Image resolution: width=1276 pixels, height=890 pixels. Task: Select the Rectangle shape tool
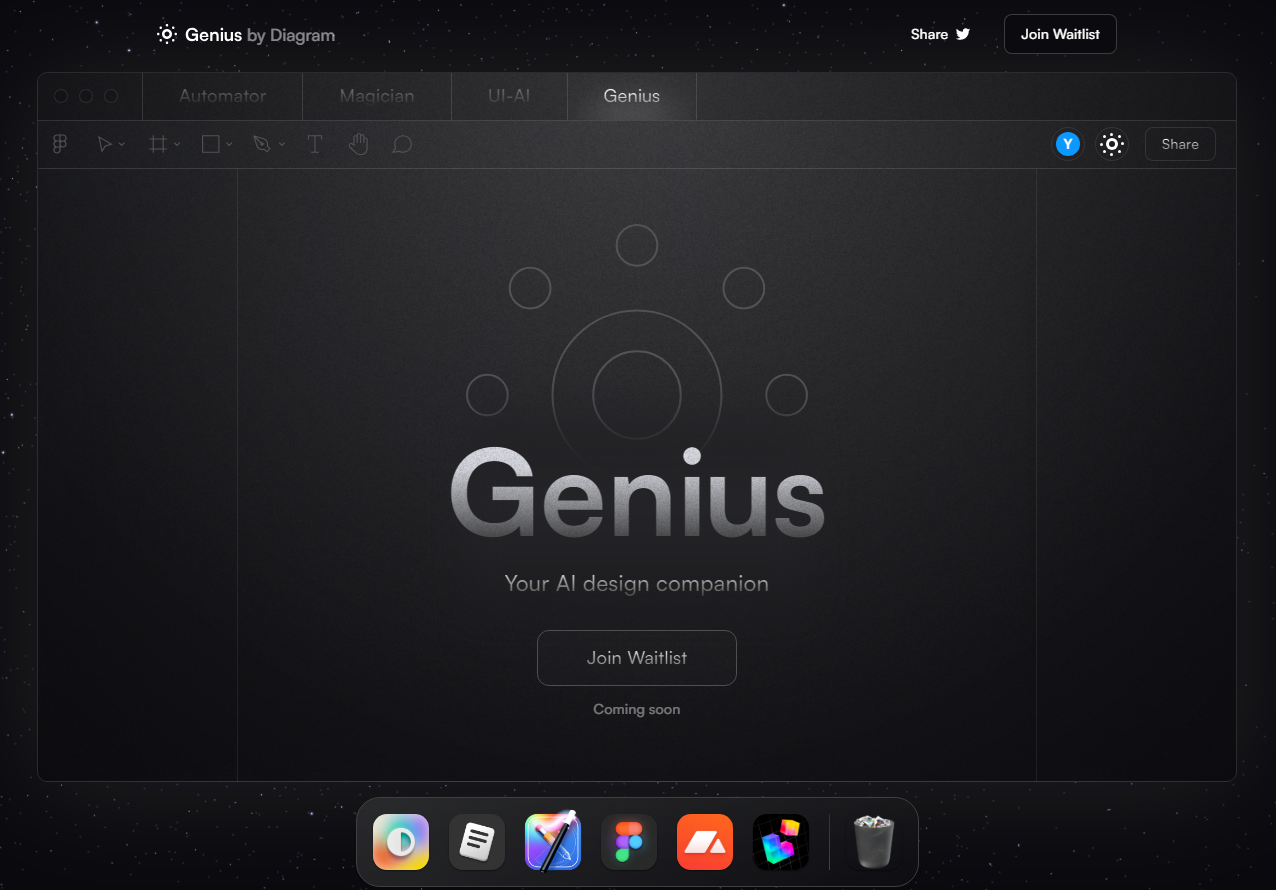pyautogui.click(x=210, y=144)
